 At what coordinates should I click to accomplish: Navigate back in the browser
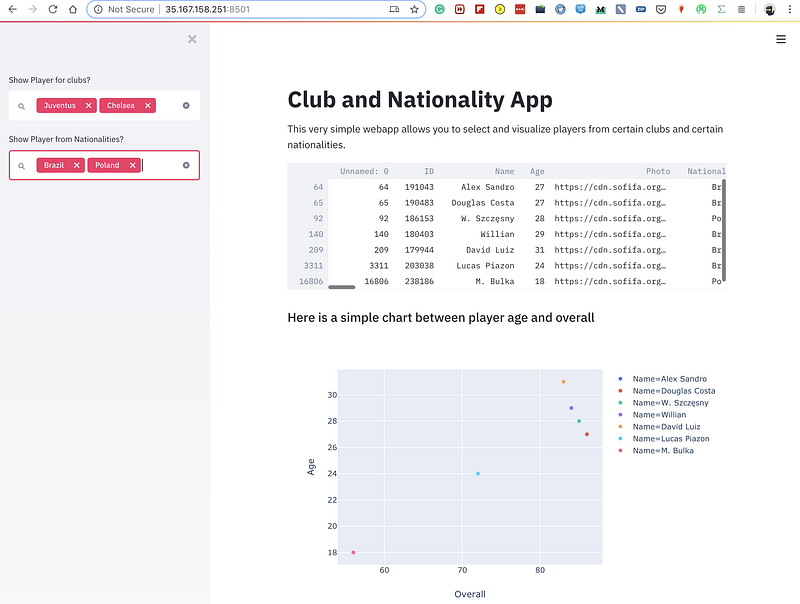[x=13, y=9]
